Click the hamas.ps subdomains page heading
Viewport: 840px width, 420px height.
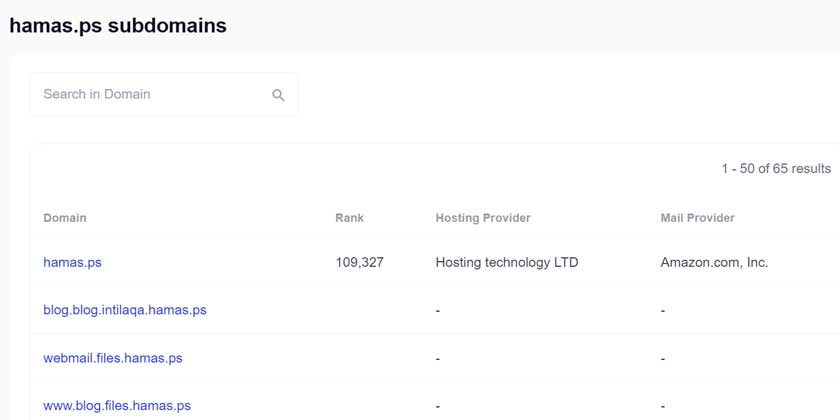[x=118, y=26]
